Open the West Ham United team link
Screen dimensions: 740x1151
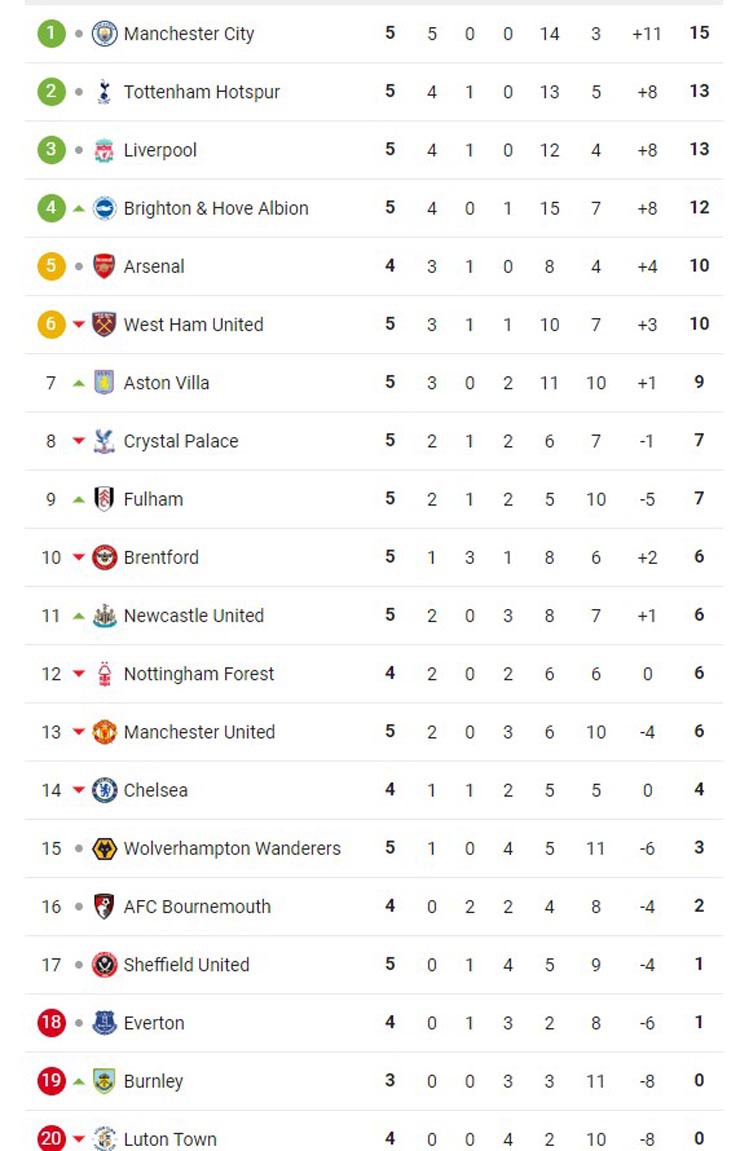point(193,324)
